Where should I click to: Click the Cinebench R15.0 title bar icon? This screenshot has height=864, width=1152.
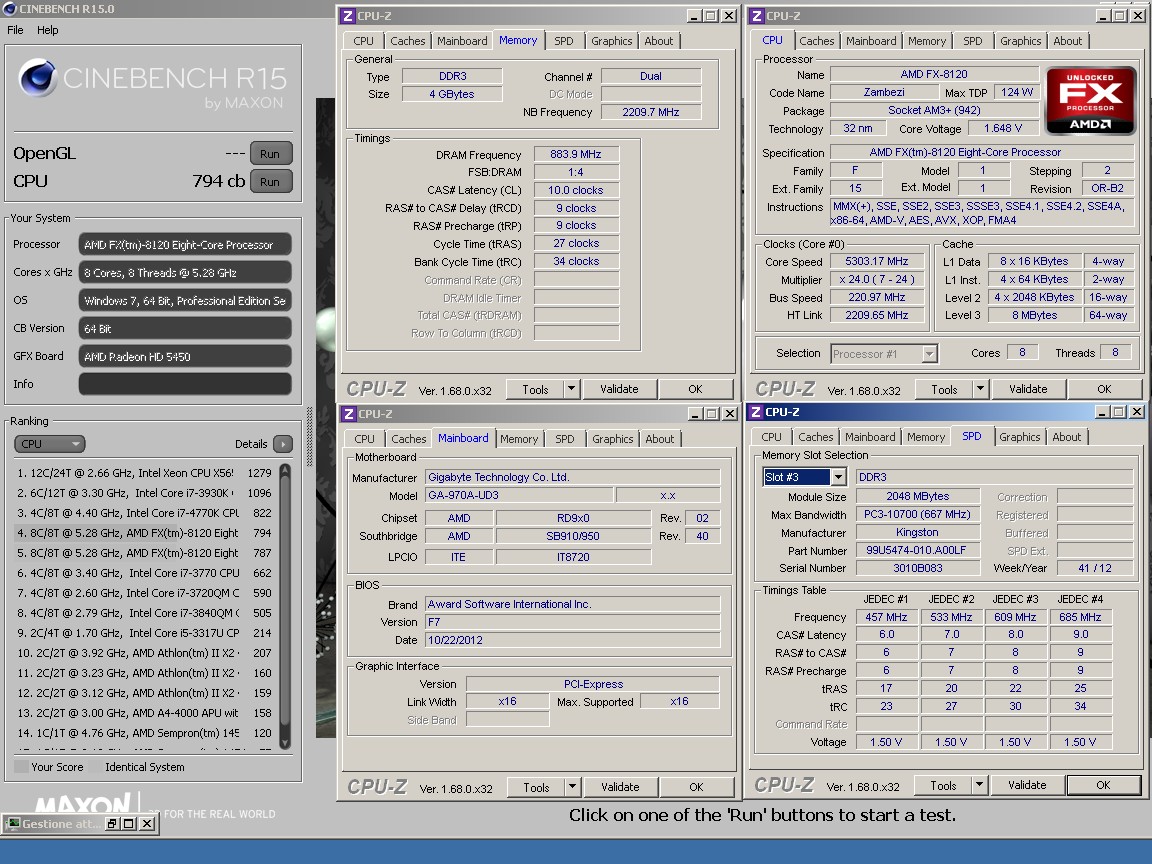[x=10, y=9]
